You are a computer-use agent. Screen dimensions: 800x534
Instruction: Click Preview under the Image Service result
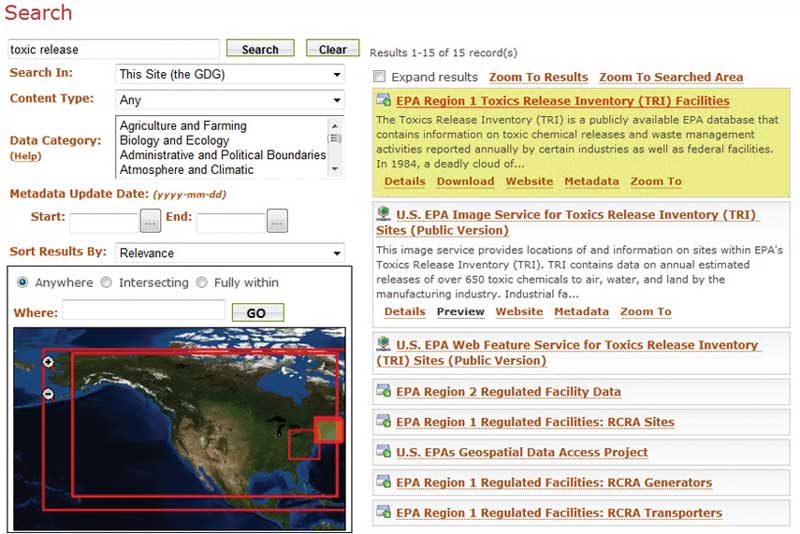point(460,312)
